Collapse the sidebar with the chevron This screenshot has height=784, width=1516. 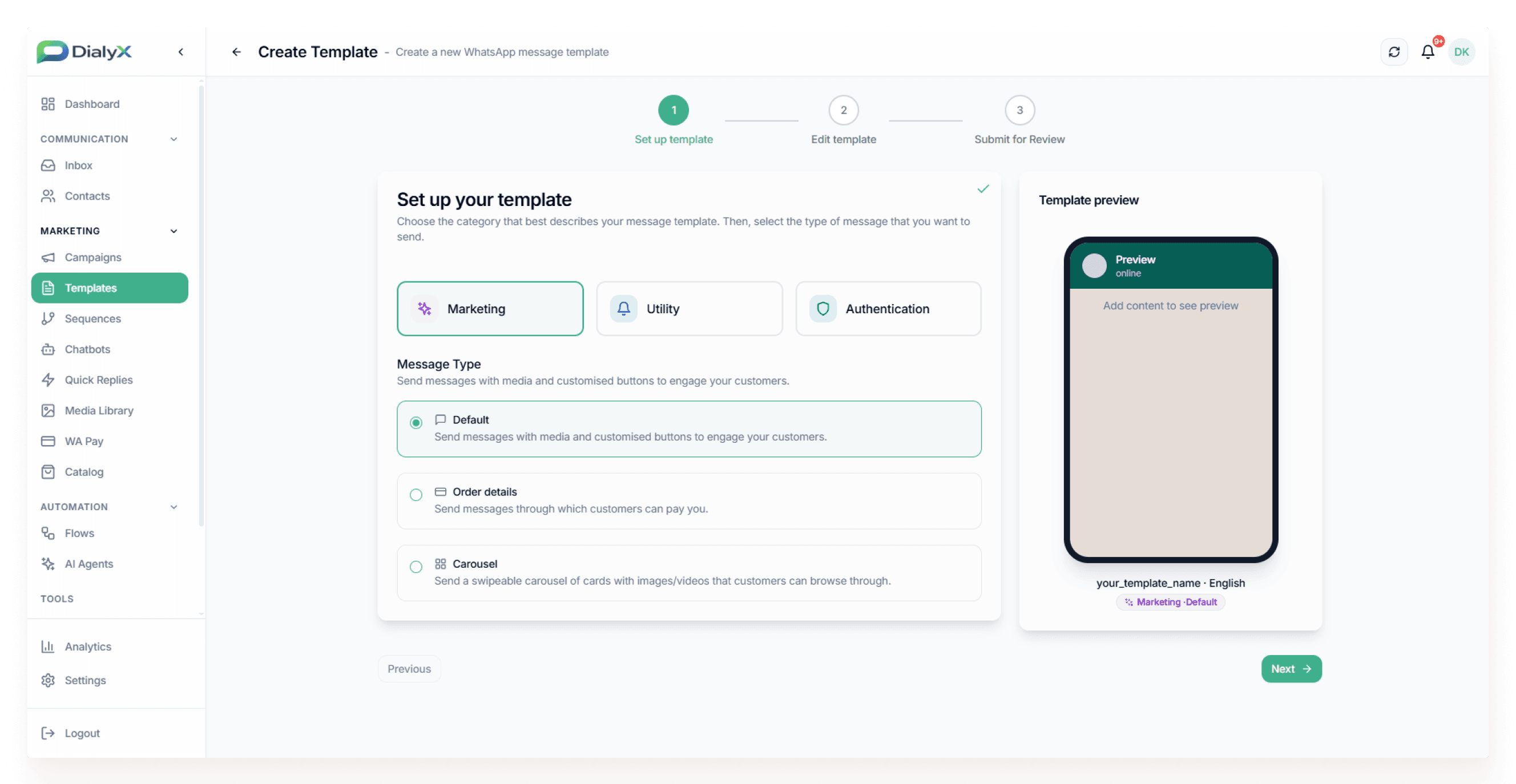coord(181,52)
